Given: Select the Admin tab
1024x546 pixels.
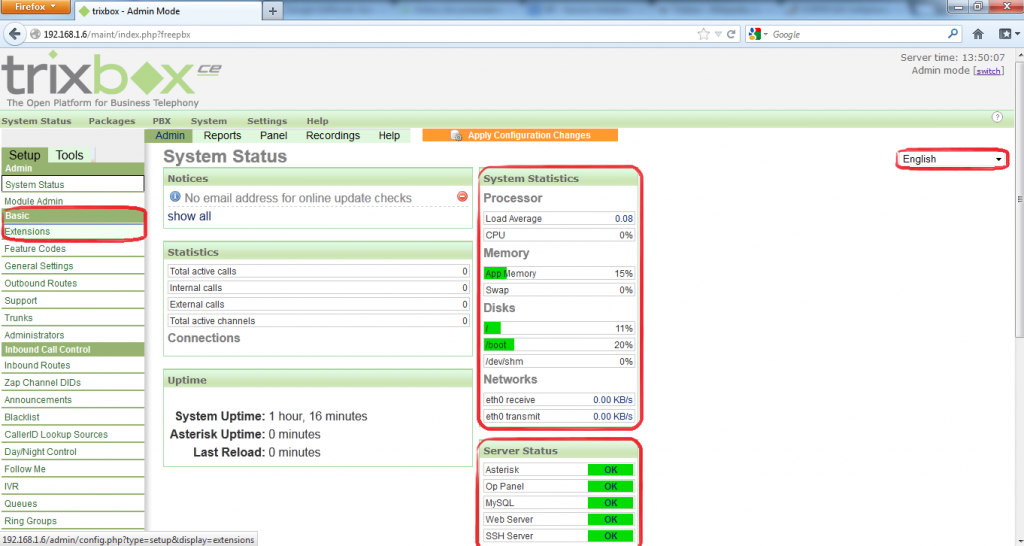Looking at the screenshot, I should 170,136.
